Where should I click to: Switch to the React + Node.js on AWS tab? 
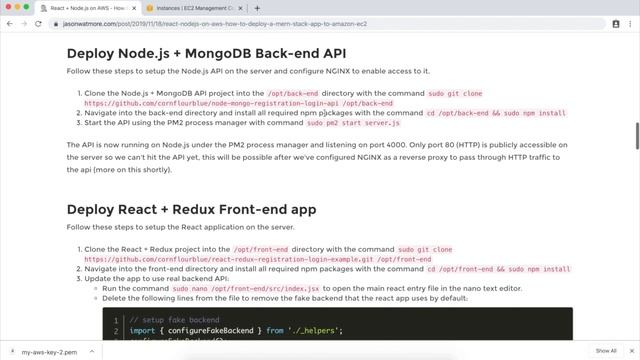pyautogui.click(x=88, y=8)
